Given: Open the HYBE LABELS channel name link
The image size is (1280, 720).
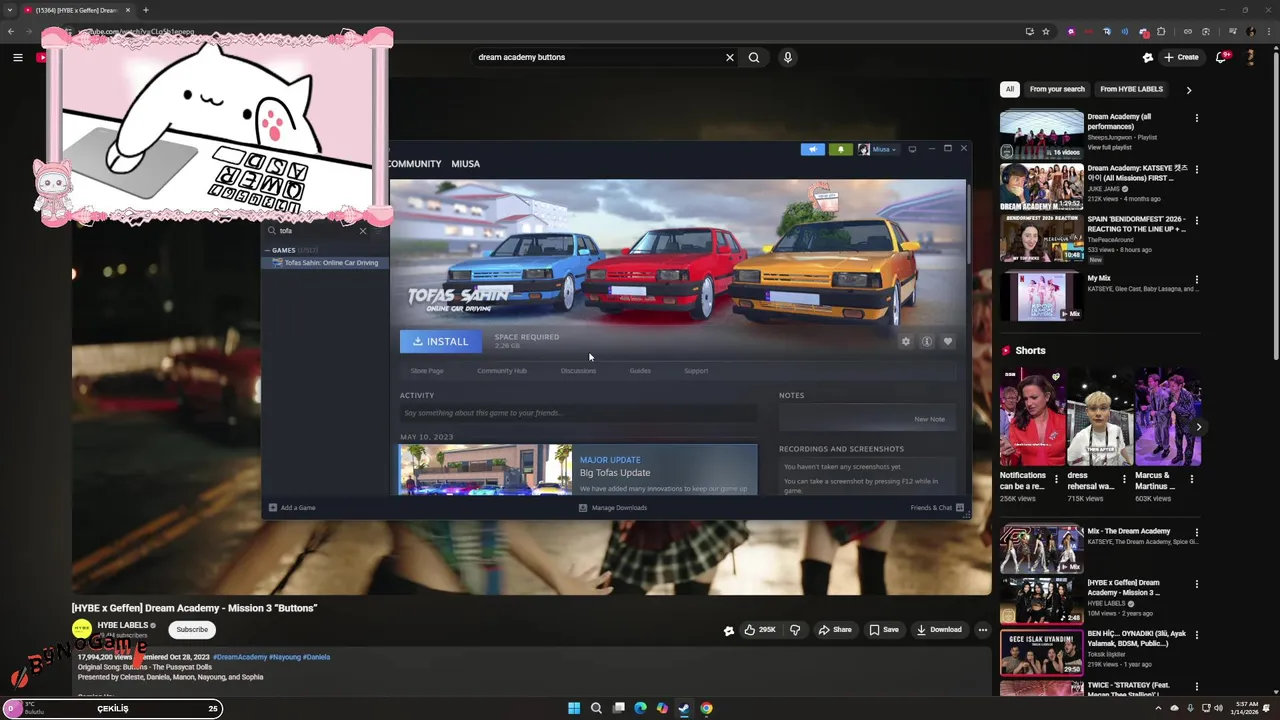Looking at the screenshot, I should click(x=123, y=625).
